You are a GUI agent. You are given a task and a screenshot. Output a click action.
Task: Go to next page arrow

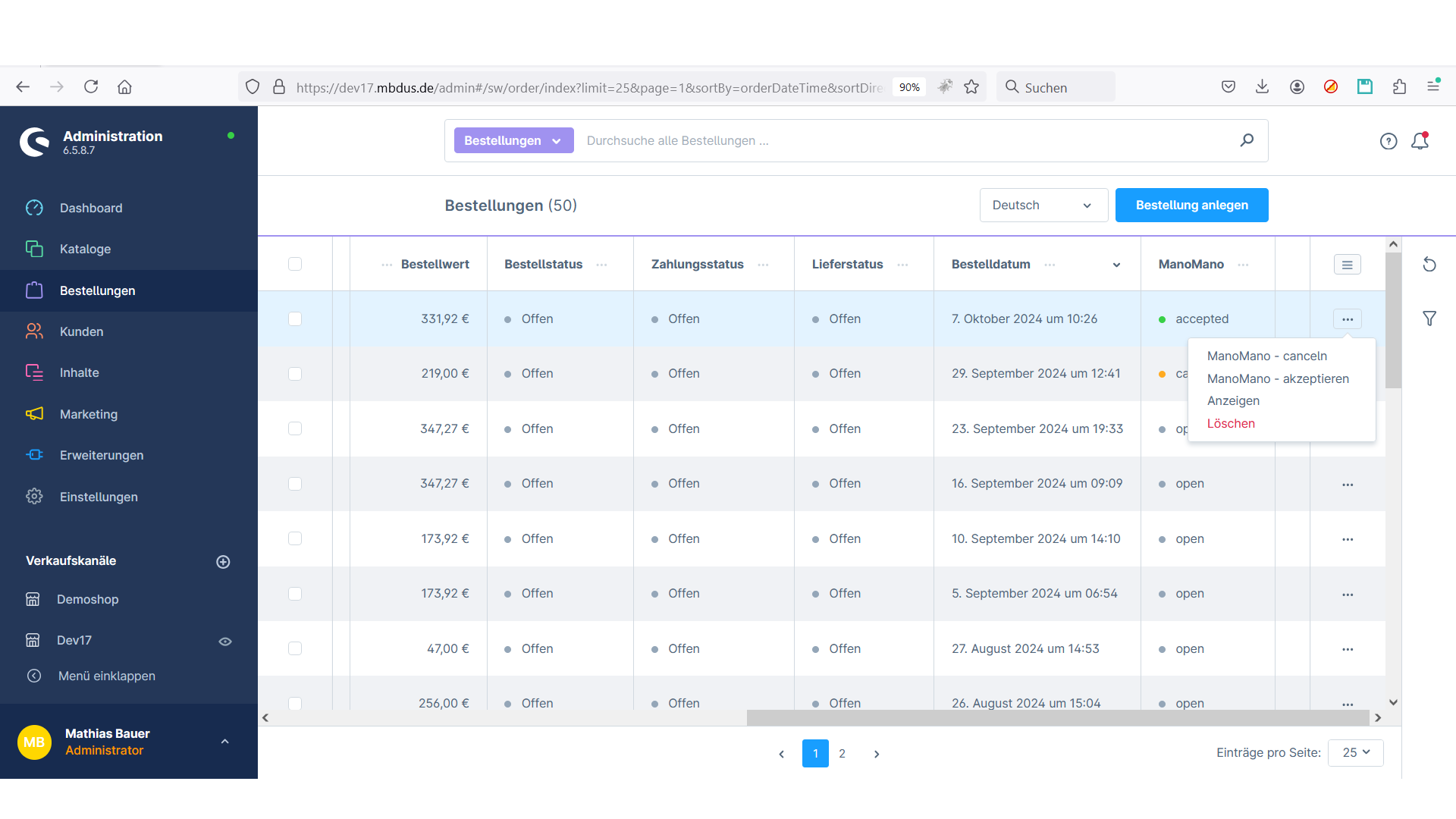coord(877,754)
